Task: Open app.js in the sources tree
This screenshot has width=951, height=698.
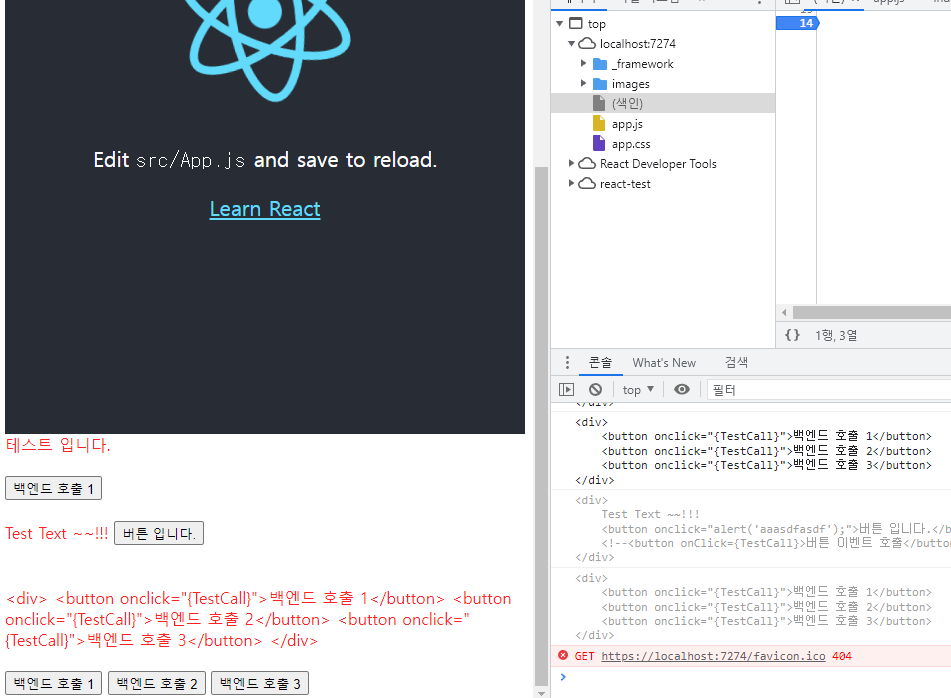Action: pos(627,124)
